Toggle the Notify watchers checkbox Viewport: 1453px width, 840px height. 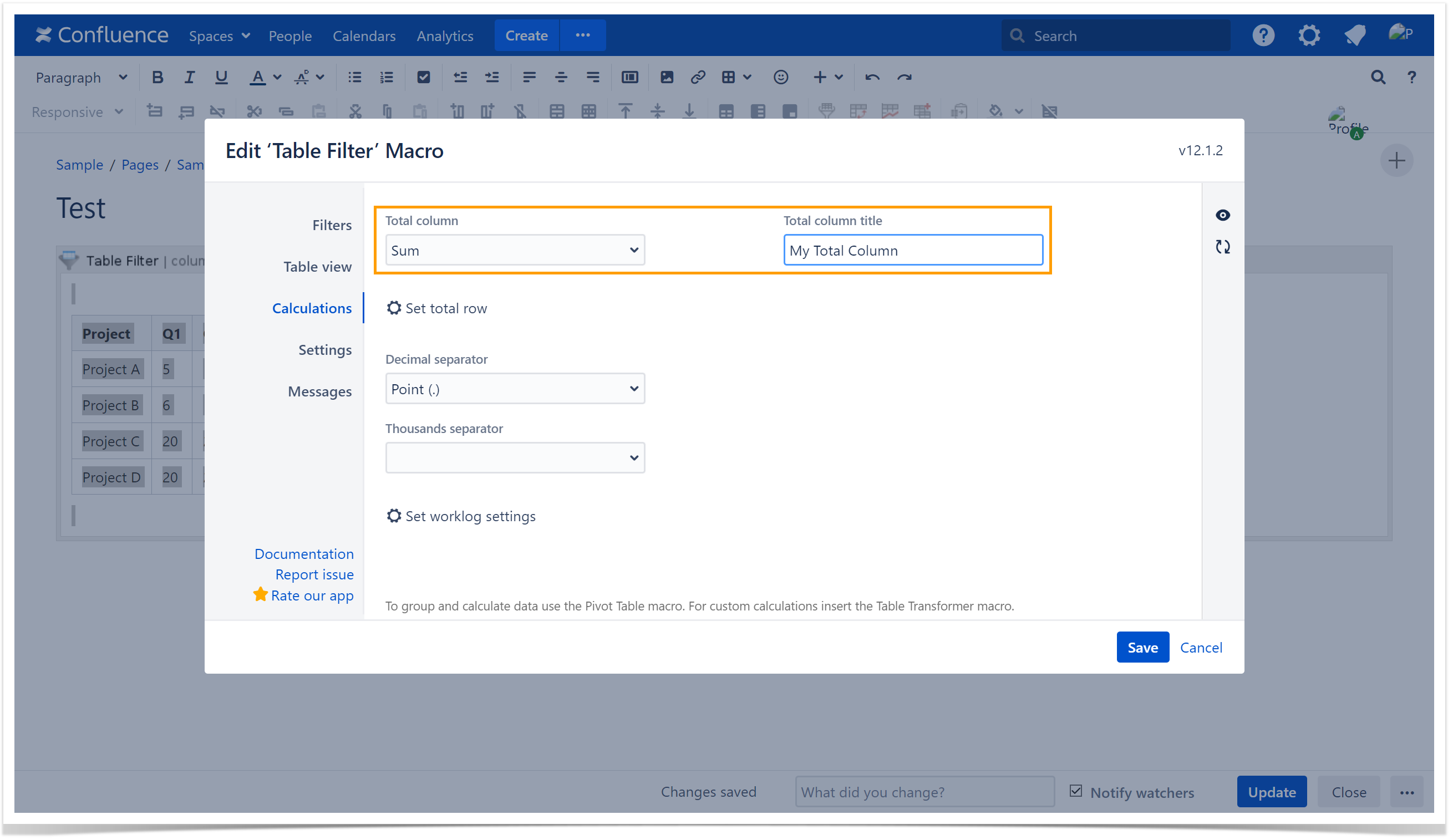pyautogui.click(x=1075, y=791)
